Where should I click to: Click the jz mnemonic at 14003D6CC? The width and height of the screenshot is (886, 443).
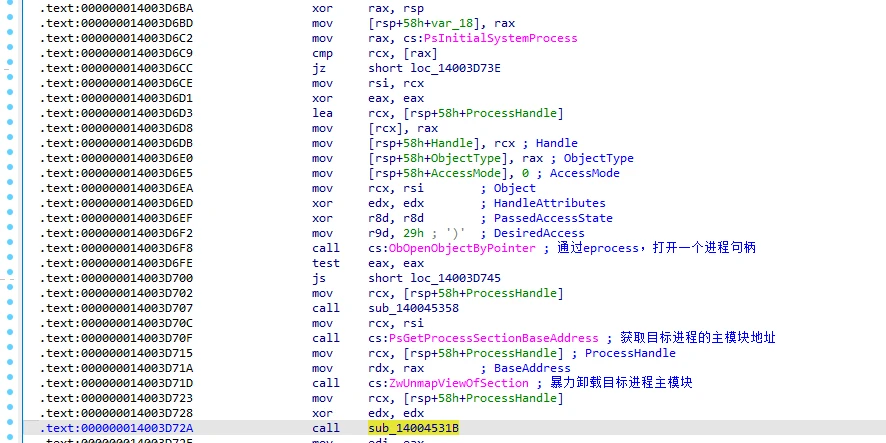(319, 68)
